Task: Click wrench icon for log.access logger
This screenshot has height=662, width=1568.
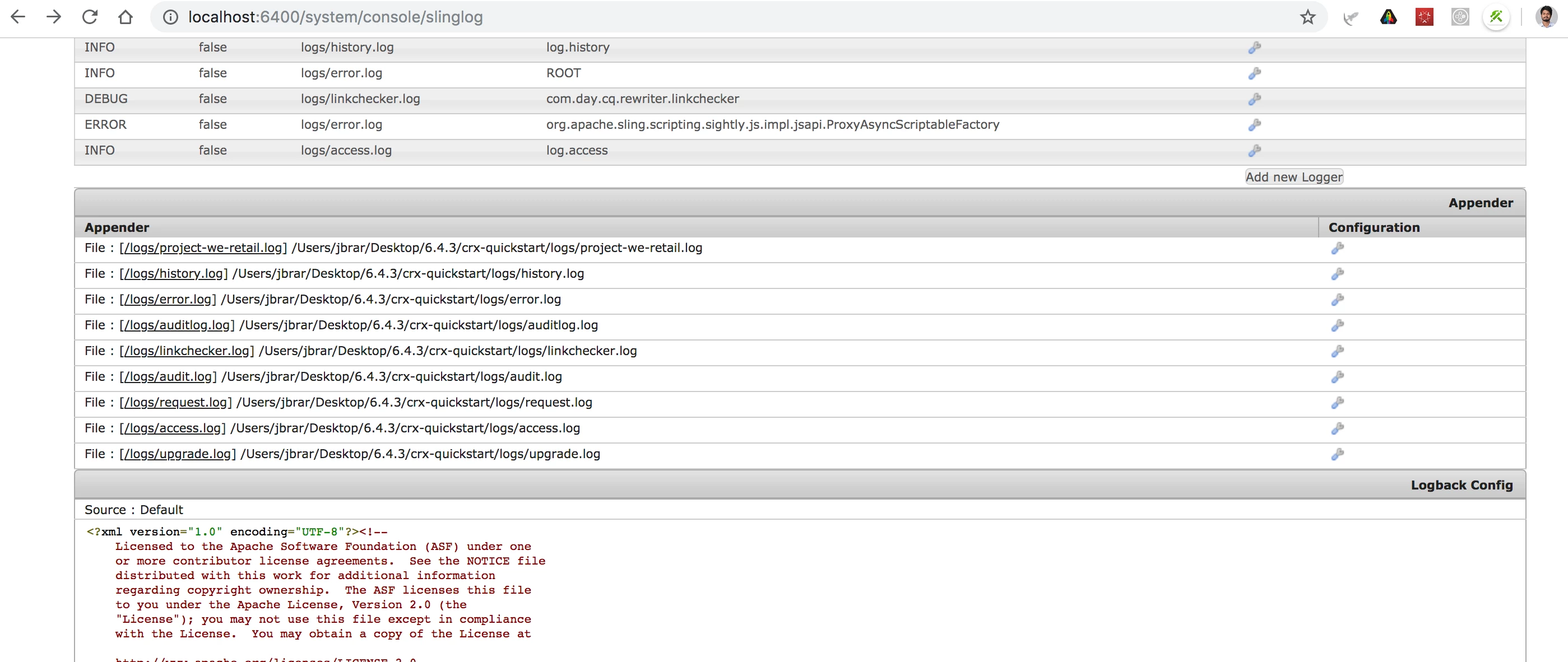Action: pos(1254,150)
